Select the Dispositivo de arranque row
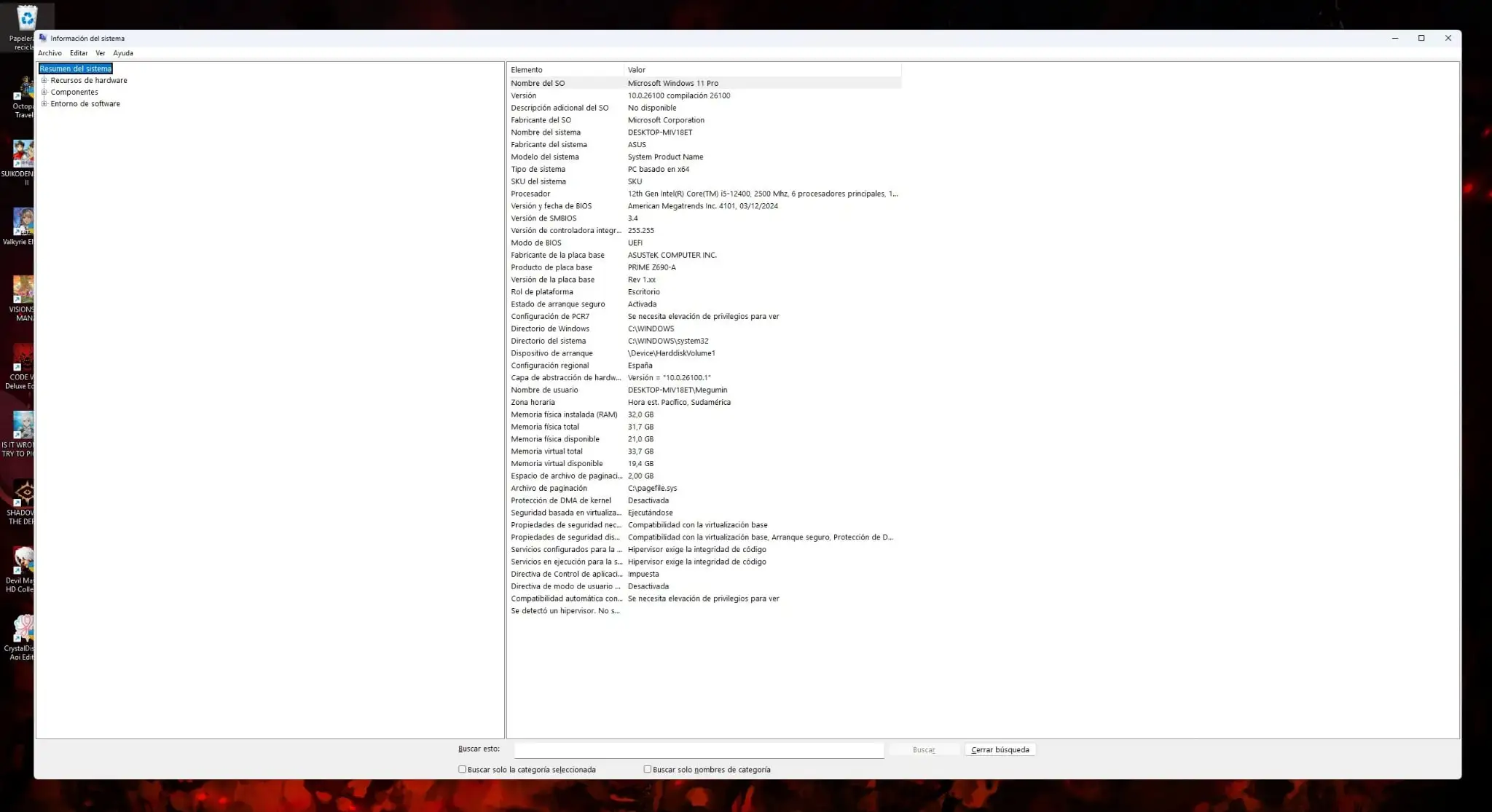Screen dimensions: 1492x812 coord(704,353)
